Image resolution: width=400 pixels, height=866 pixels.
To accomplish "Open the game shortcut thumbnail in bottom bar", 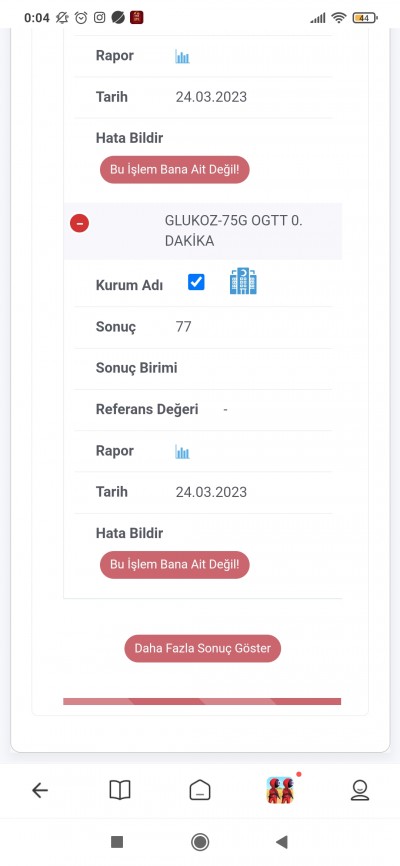I will tap(280, 790).
